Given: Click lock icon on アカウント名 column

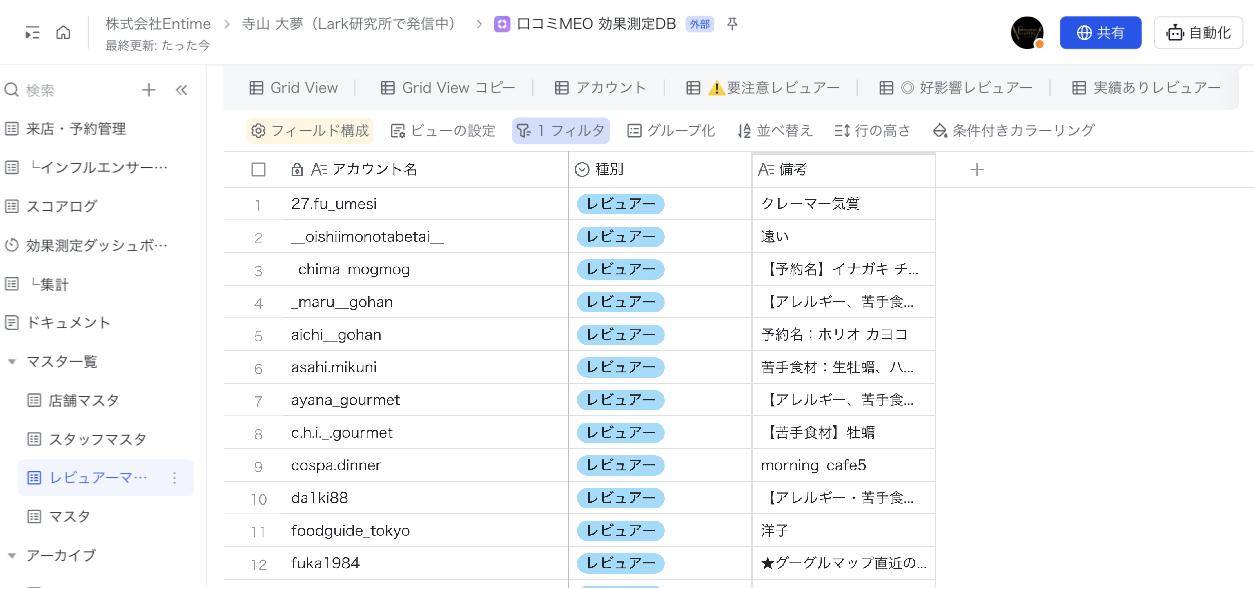Looking at the screenshot, I should (297, 170).
